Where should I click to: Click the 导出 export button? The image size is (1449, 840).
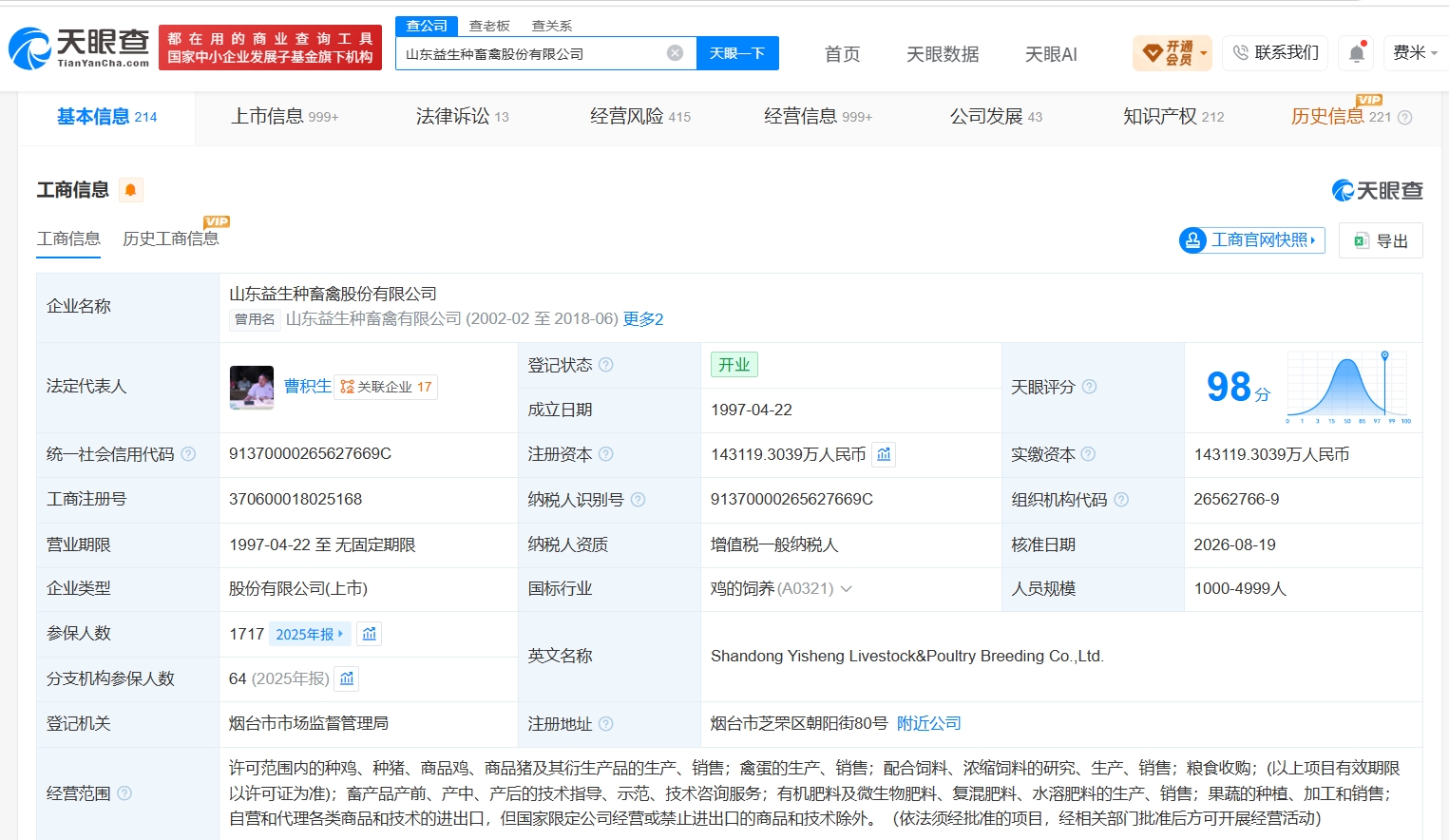(1381, 240)
